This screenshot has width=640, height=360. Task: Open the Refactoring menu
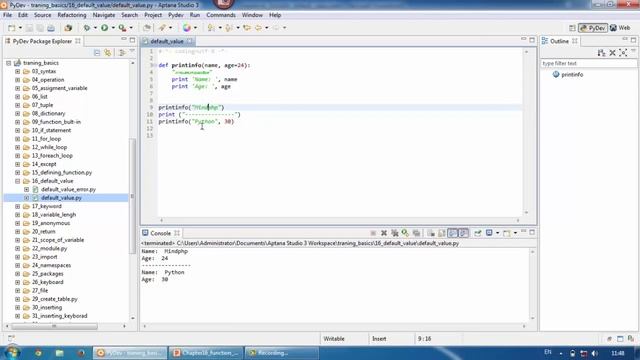coord(72,15)
